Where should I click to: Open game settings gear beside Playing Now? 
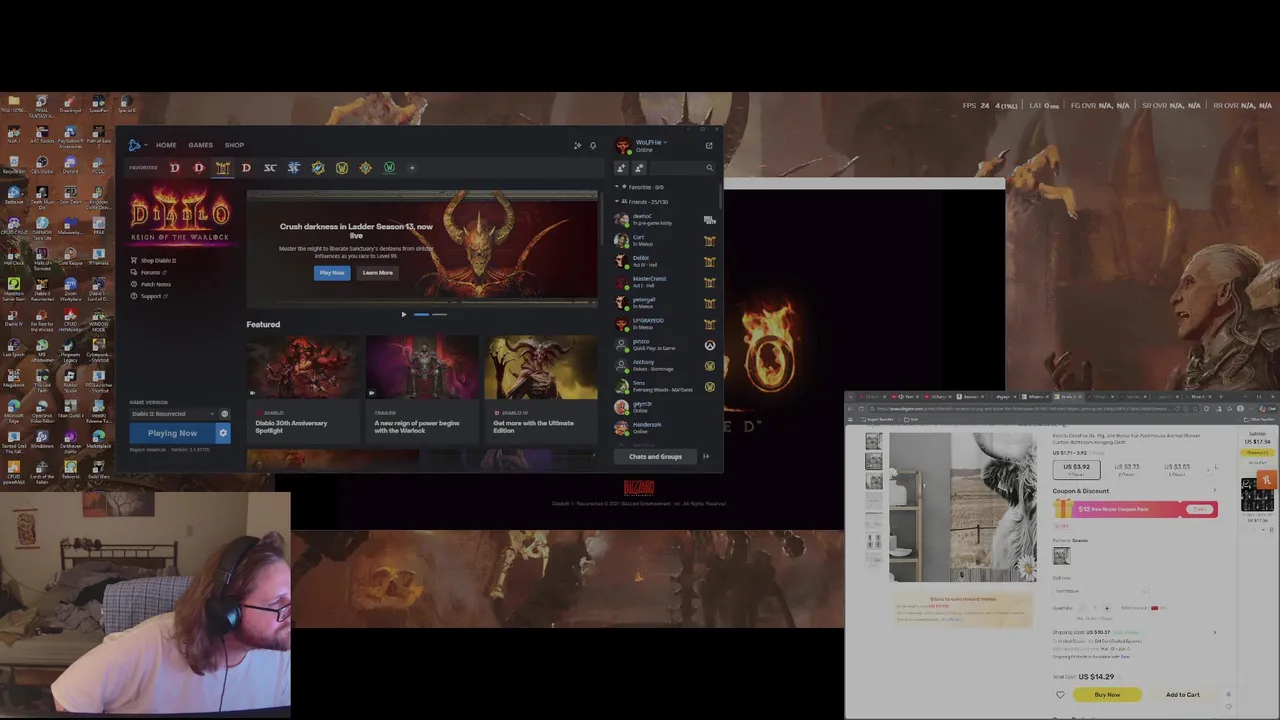223,433
